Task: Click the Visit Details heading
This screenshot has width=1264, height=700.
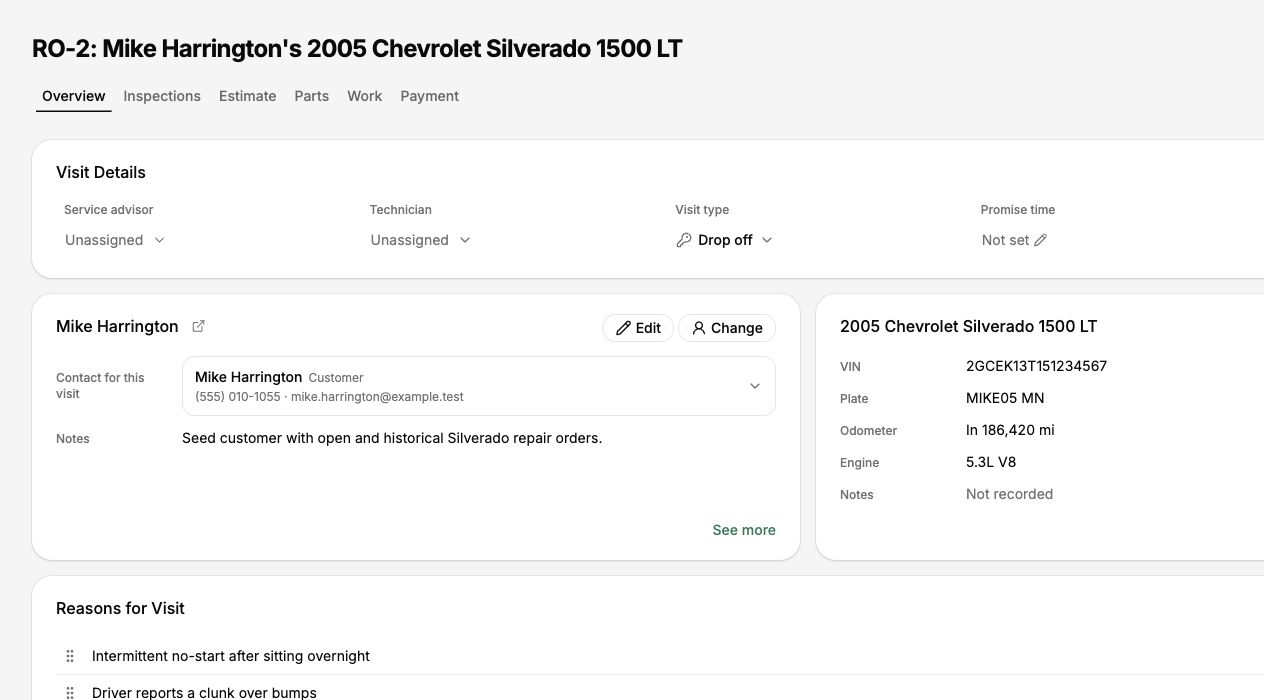Action: pos(101,172)
